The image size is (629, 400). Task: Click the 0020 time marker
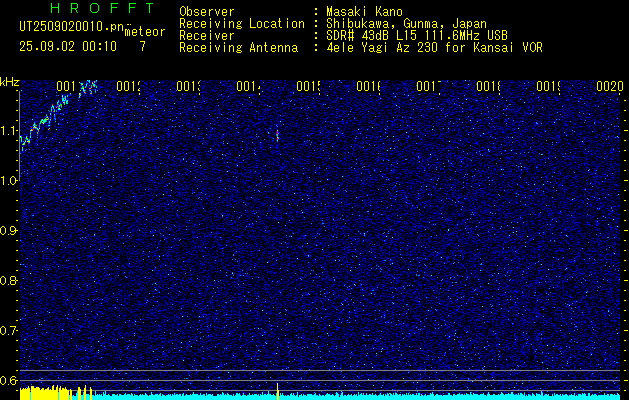[610, 86]
